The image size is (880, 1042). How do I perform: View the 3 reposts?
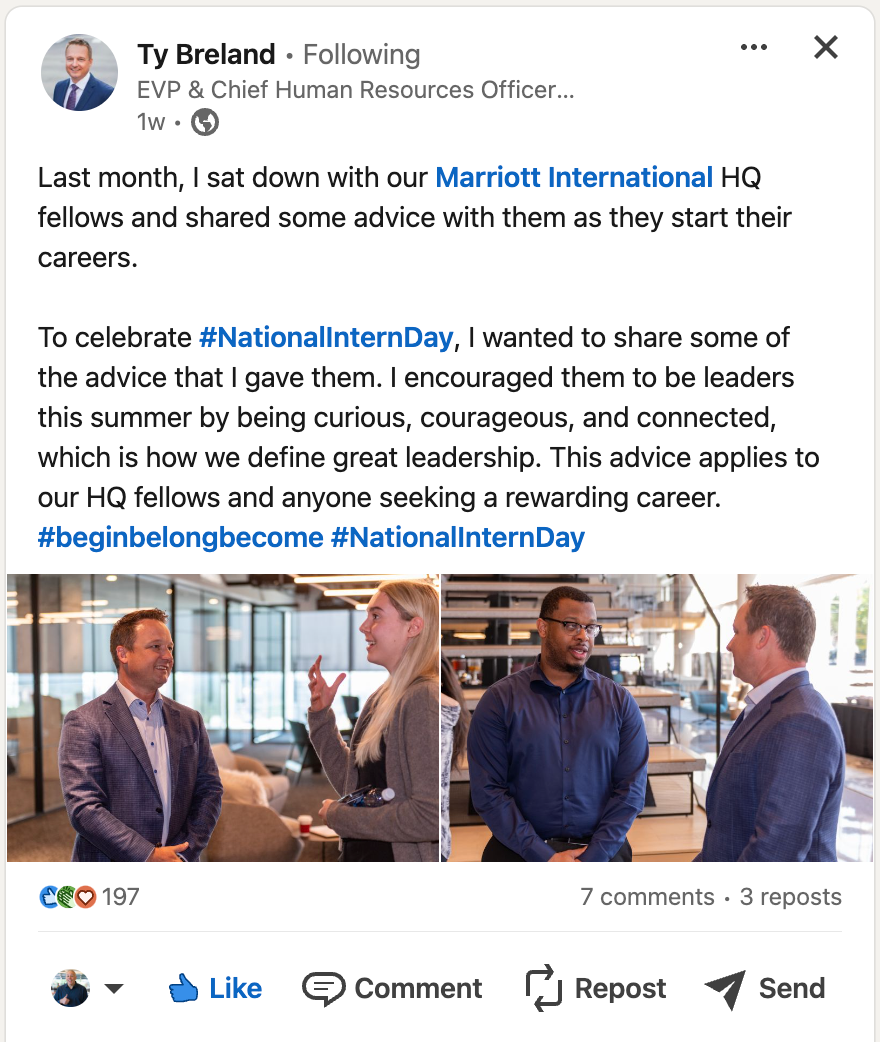point(790,897)
